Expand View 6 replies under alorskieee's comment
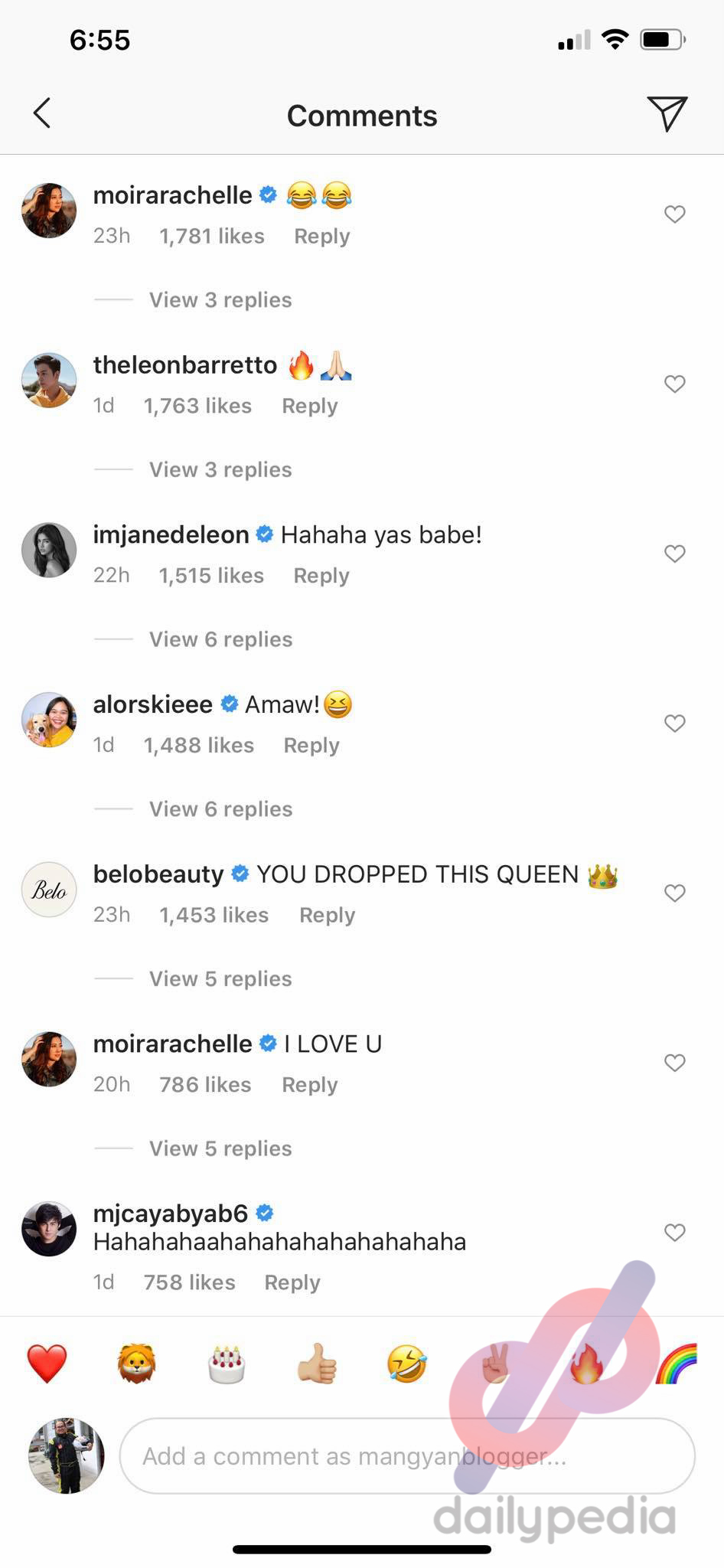The image size is (724, 1568). 220,808
